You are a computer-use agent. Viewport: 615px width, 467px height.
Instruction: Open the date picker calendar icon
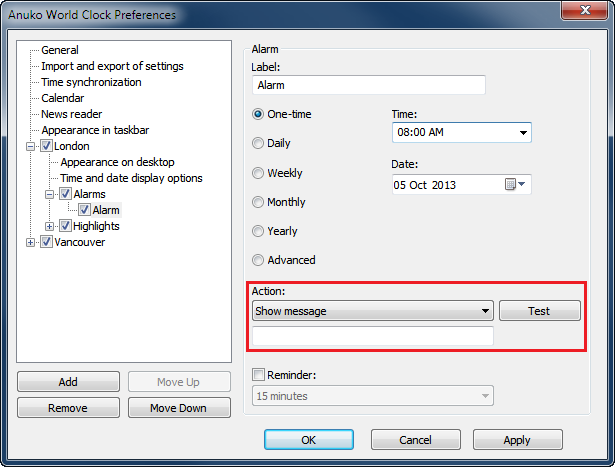(511, 185)
